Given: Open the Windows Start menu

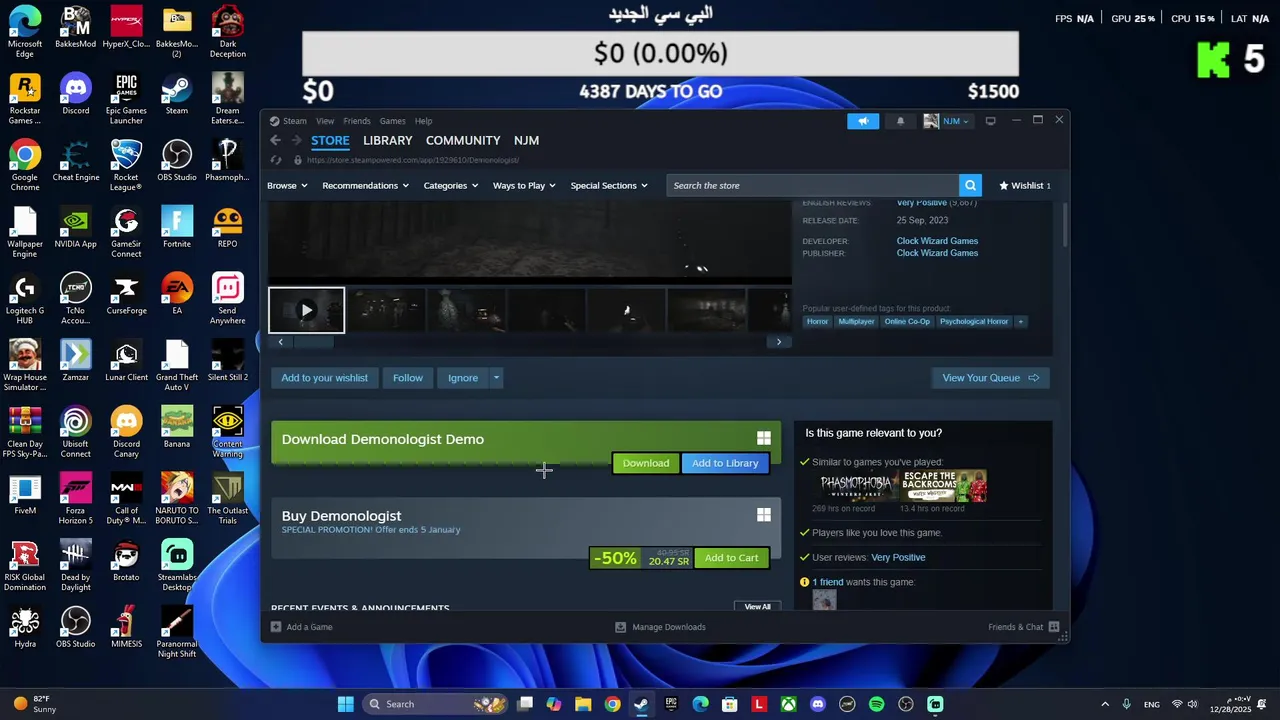Looking at the screenshot, I should [346, 704].
